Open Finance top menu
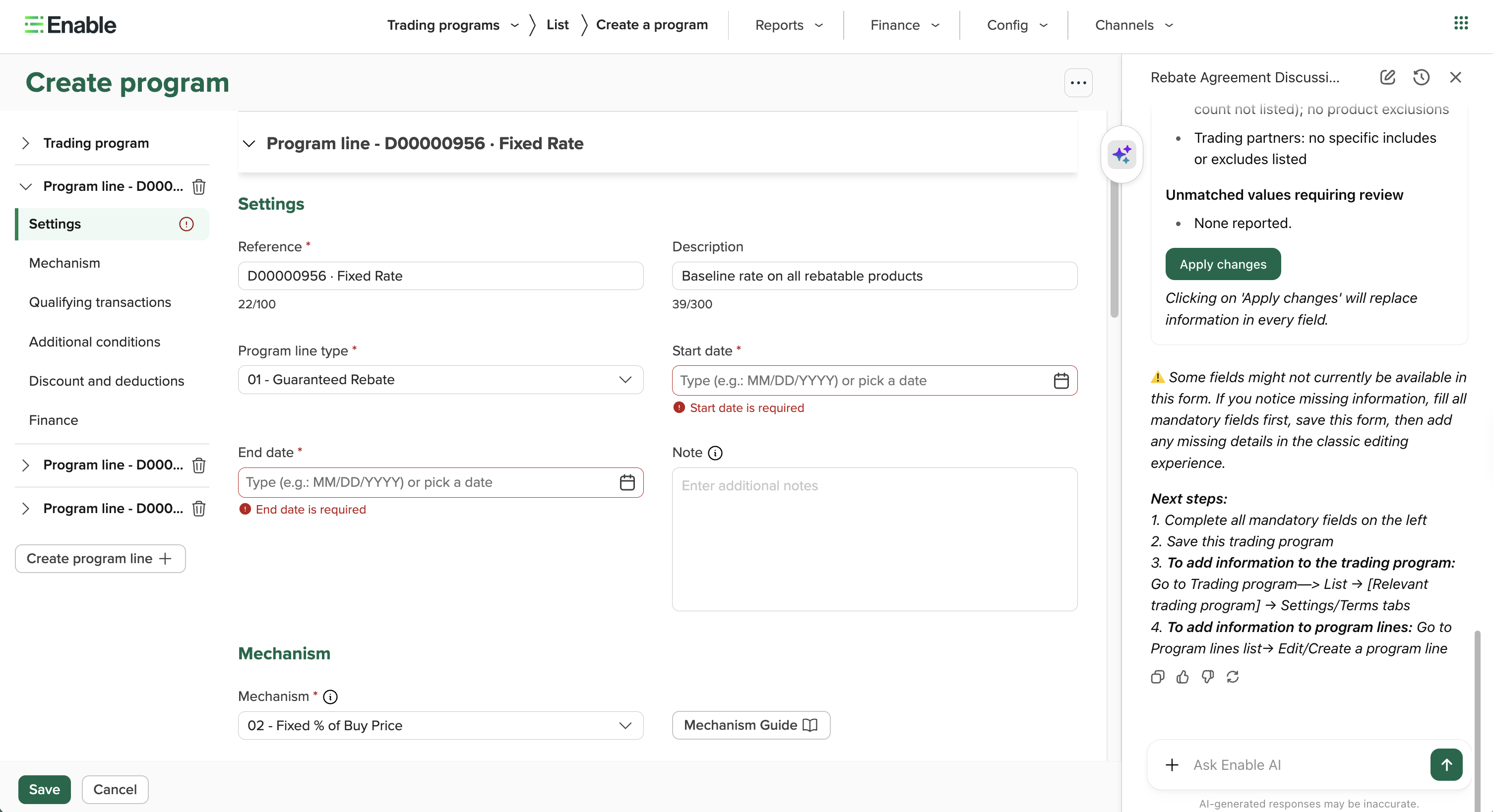1493x812 pixels. 905,25
